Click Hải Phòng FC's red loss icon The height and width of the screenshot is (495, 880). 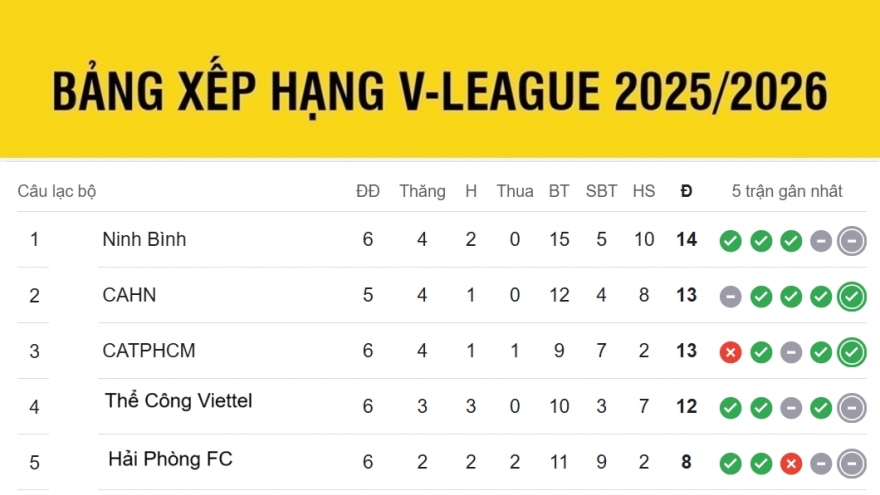[x=791, y=464]
